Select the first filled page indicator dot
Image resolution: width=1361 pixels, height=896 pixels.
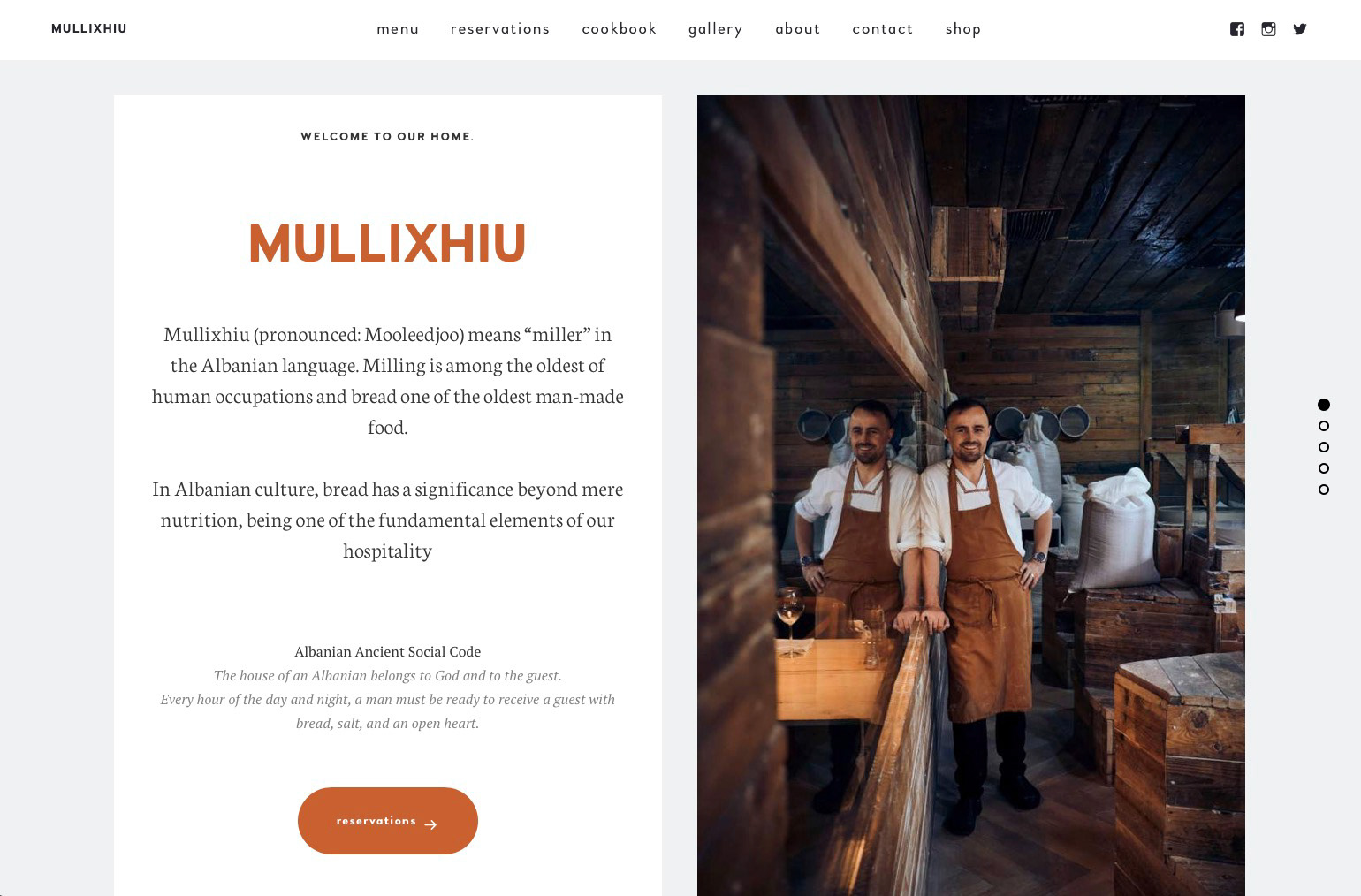(1324, 405)
